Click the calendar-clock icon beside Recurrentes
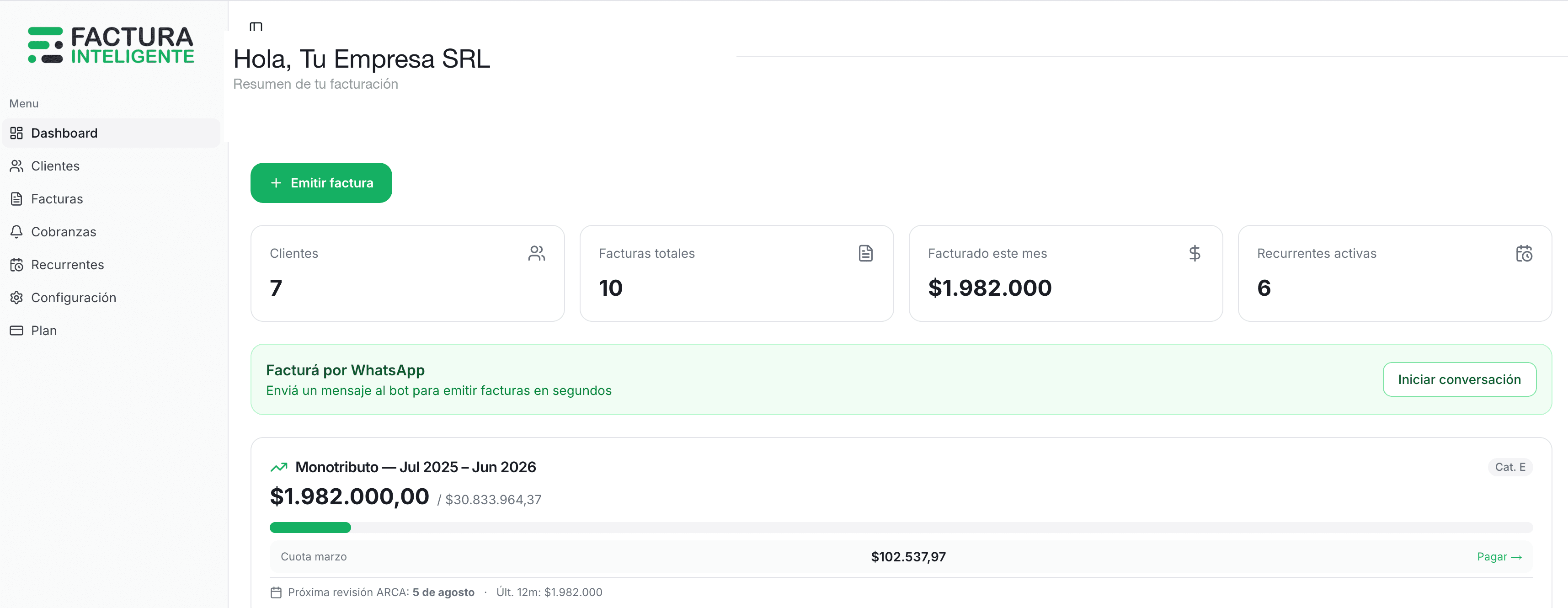 pos(16,265)
